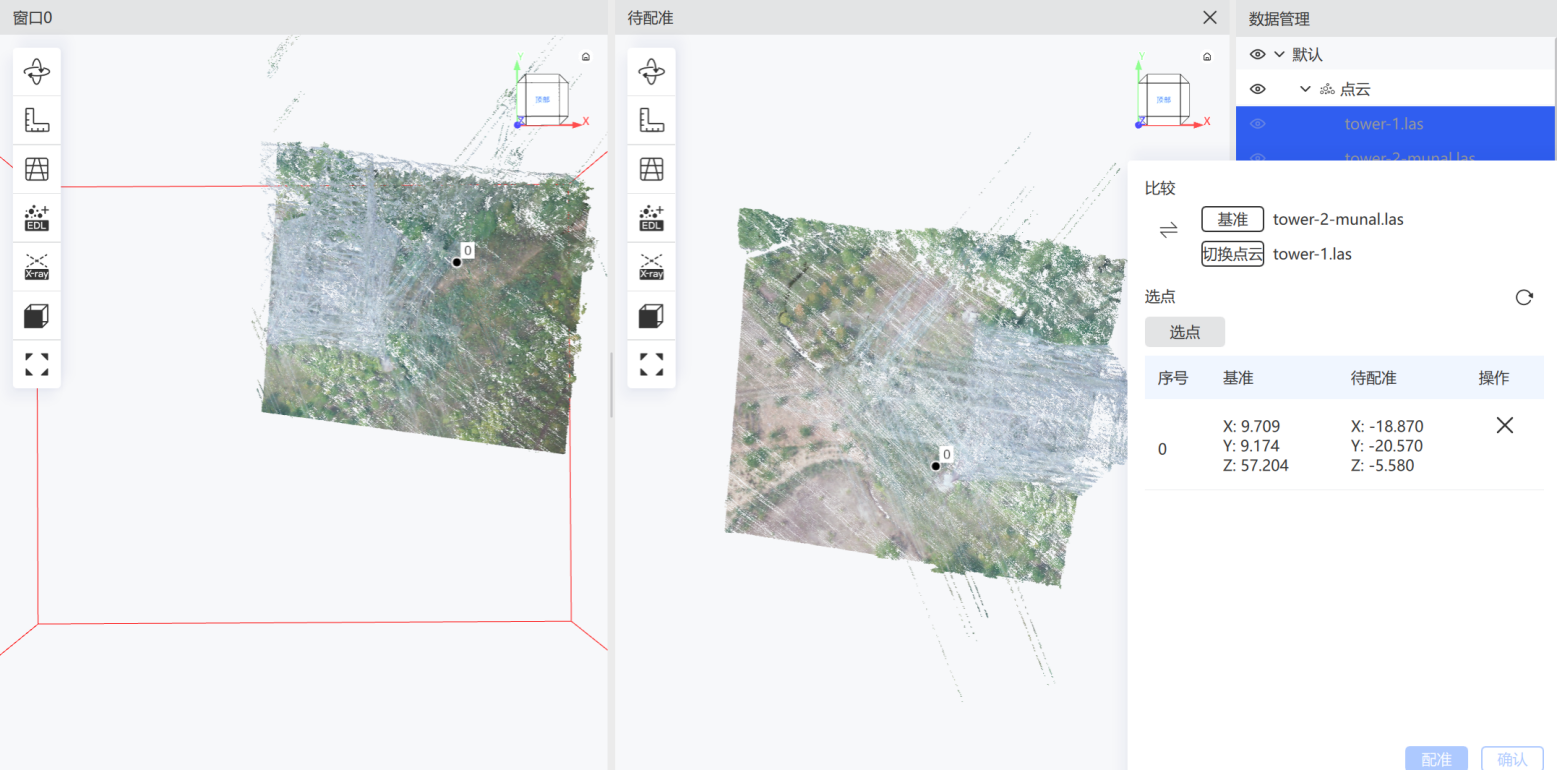Toggle visibility eye for 默认 group

point(1258,54)
